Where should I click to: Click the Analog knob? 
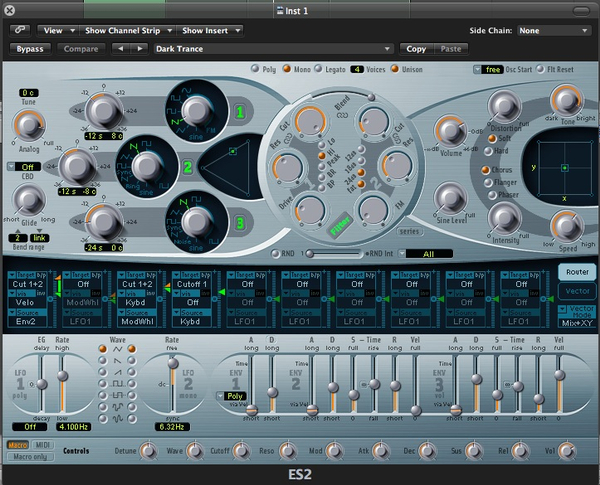coord(29,126)
